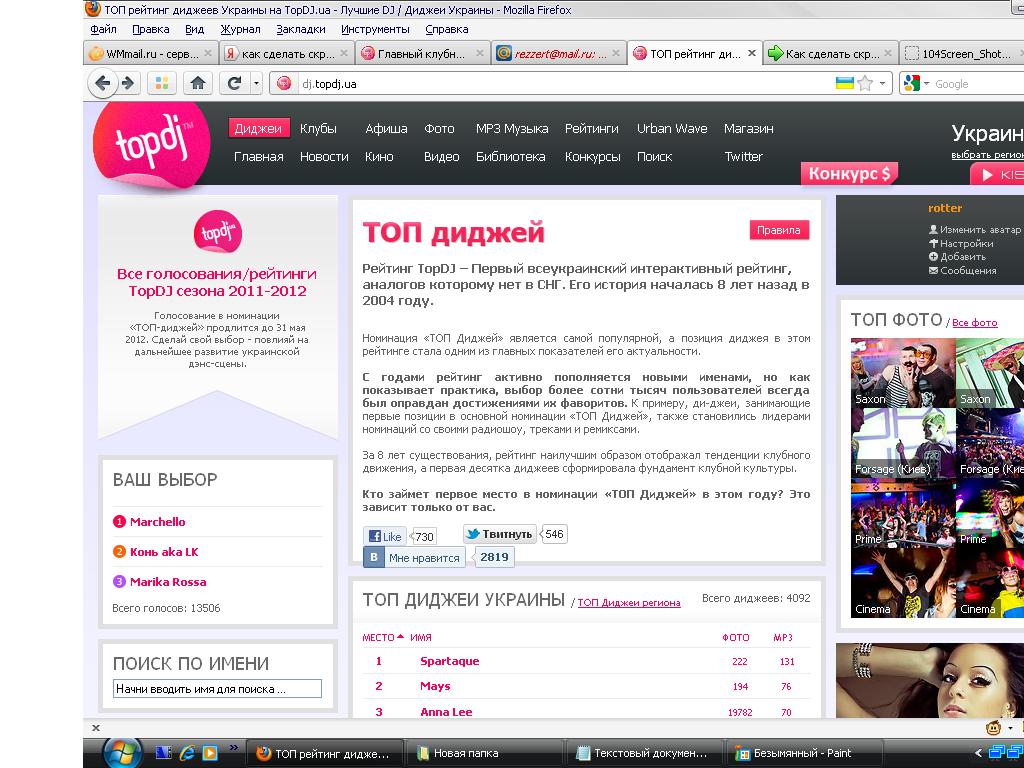Click the colorful tab groups toolbar icon
Image resolution: width=1024 pixels, height=768 pixels.
pyautogui.click(x=162, y=84)
